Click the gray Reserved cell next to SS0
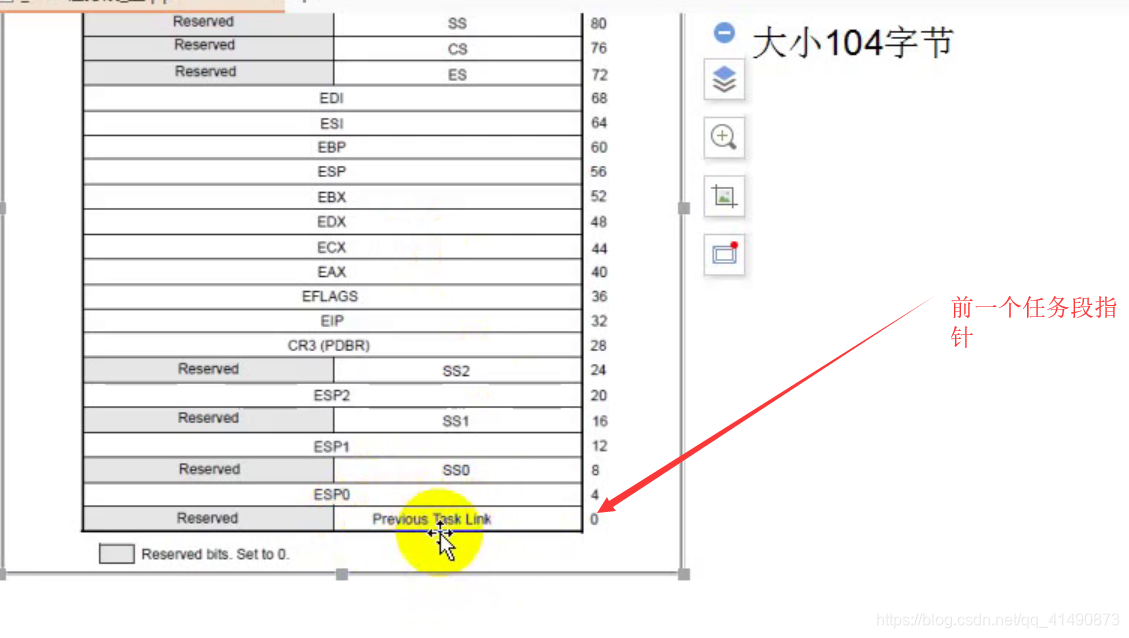Screen dimensions: 1129x638 (x=207, y=469)
